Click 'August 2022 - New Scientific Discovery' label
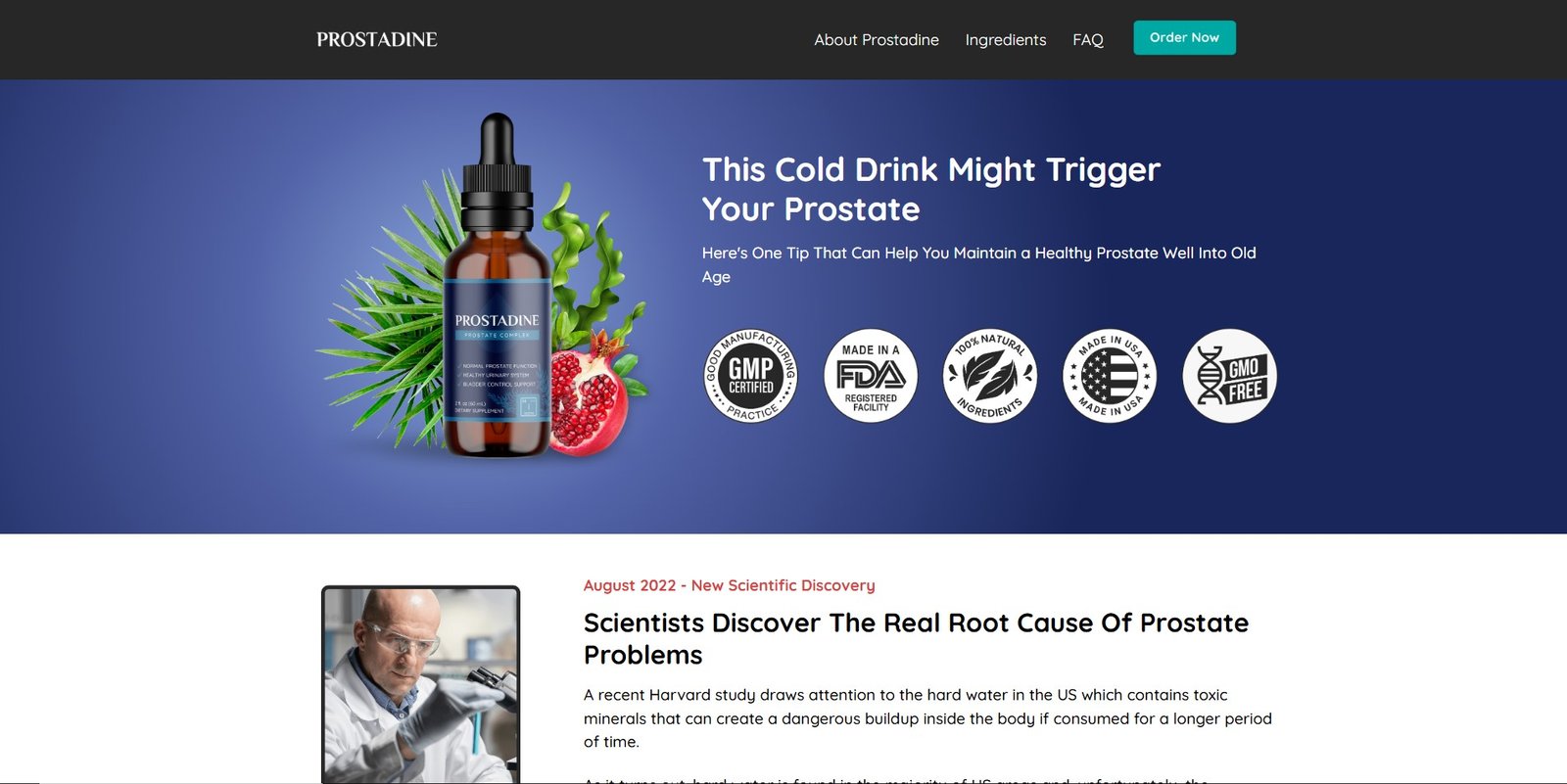The width and height of the screenshot is (1567, 784). point(730,585)
